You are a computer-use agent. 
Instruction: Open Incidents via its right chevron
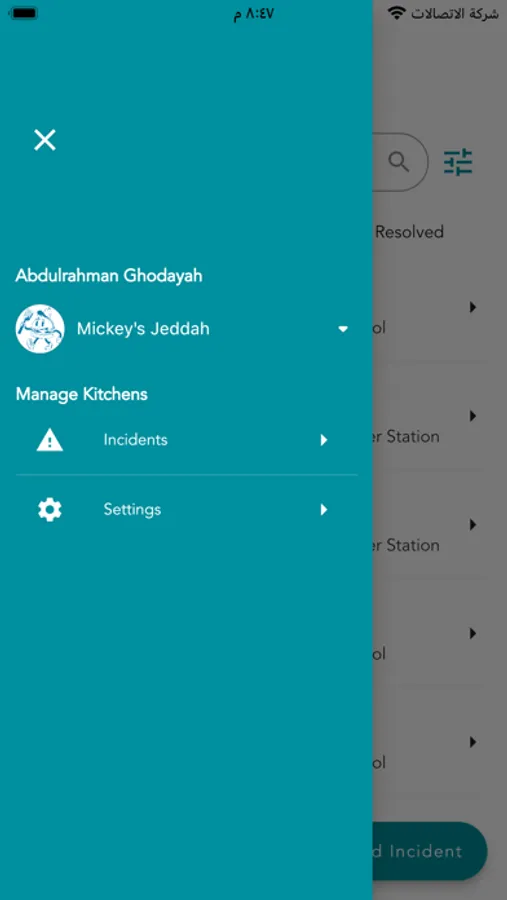(x=324, y=440)
